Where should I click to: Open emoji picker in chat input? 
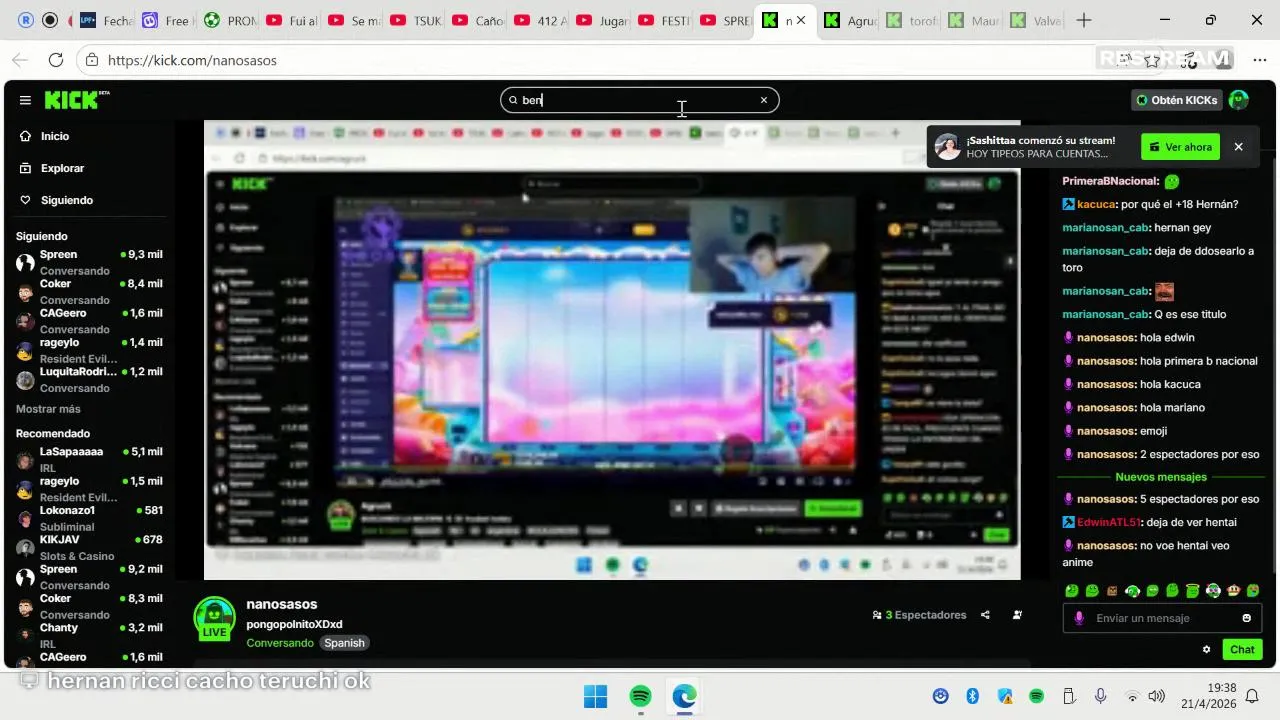tap(1246, 618)
